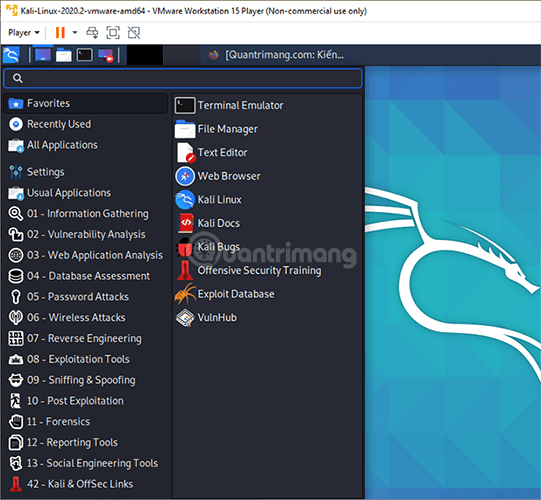The width and height of the screenshot is (541, 500).
Task: Open 07 - Reverse Engineering category
Action: pos(86,339)
